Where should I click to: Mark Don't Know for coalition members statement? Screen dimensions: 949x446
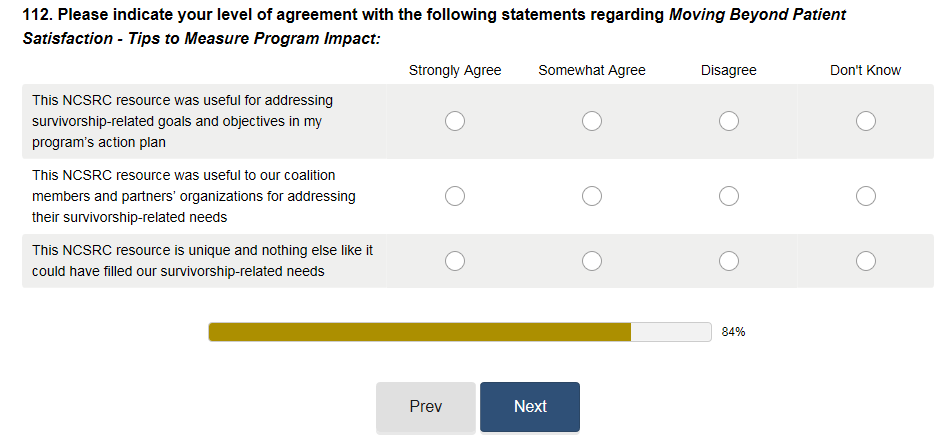coord(866,196)
